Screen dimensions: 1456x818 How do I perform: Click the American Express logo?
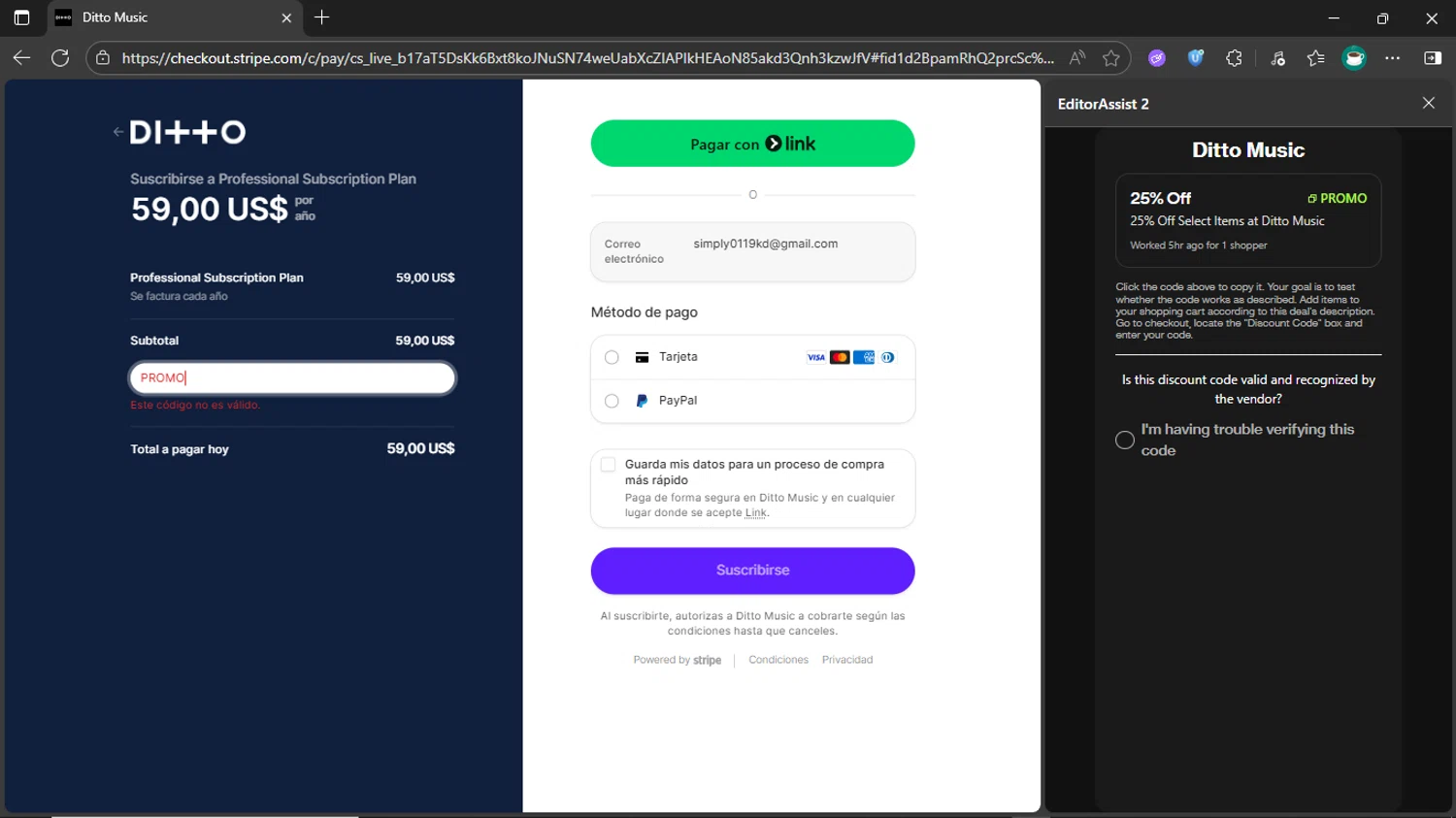click(x=864, y=357)
